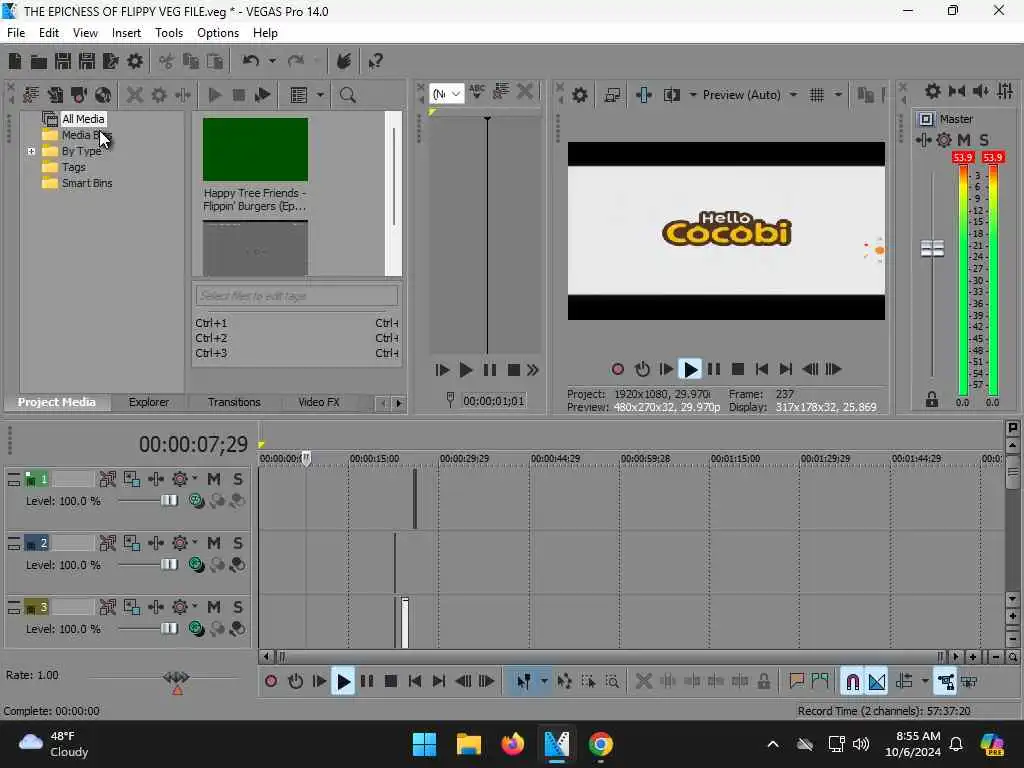Mute Track 2 with M button

214,543
